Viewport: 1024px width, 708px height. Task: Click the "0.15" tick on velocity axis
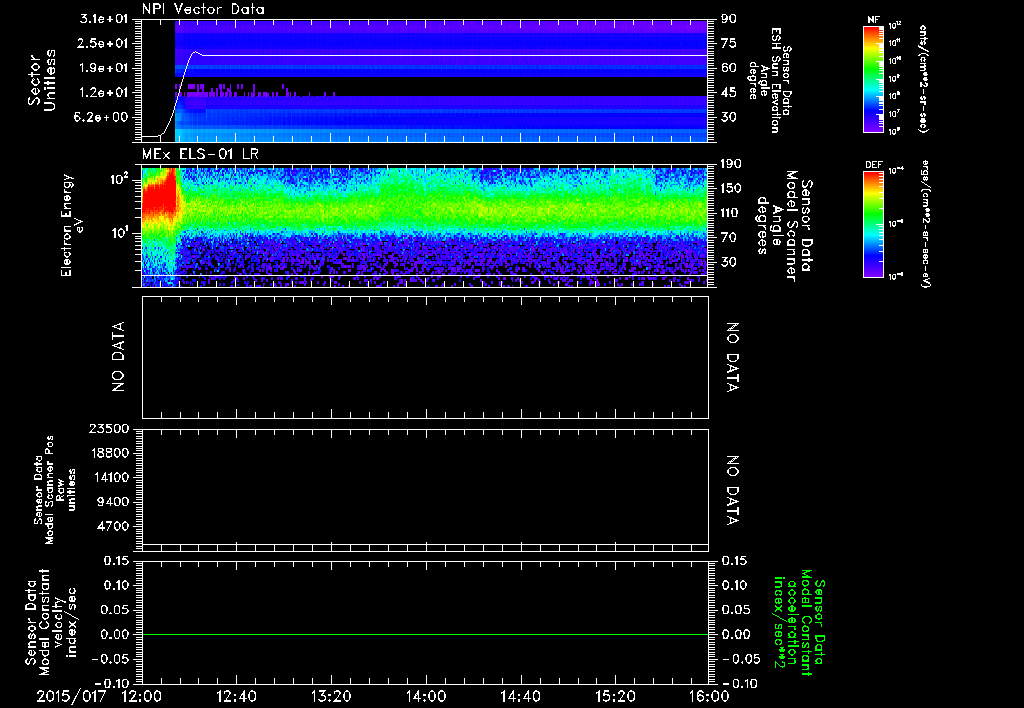click(116, 561)
